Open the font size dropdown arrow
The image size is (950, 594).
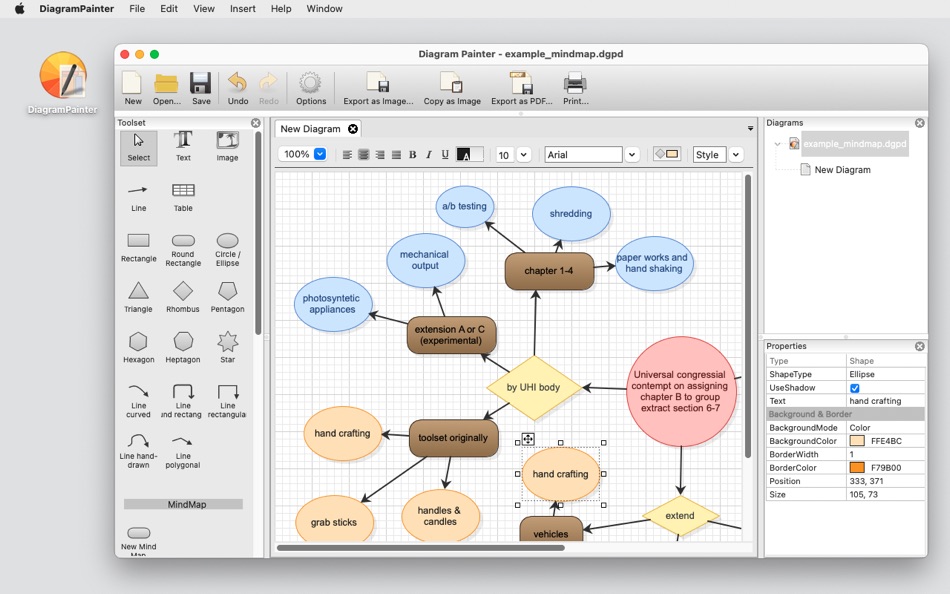coord(524,155)
